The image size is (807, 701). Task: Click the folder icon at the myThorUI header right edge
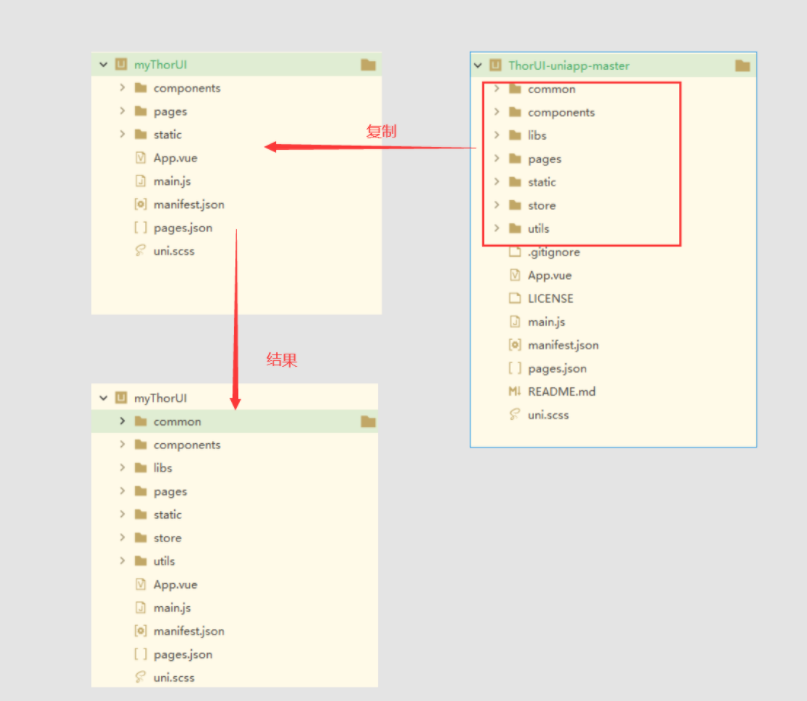(368, 64)
